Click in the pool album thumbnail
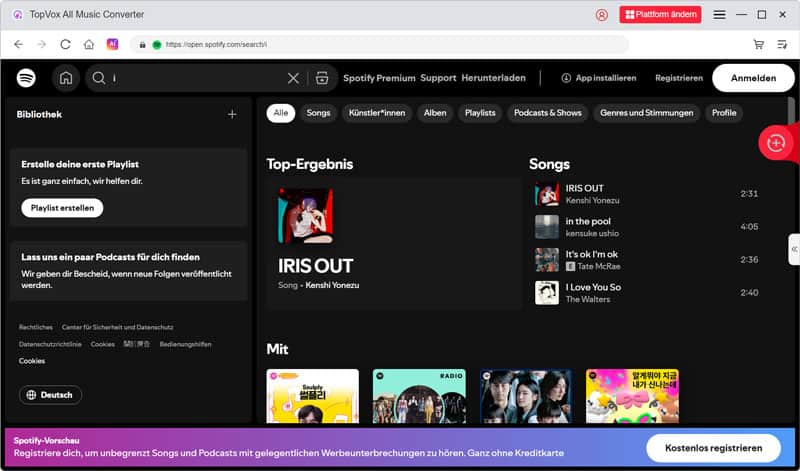 point(547,227)
